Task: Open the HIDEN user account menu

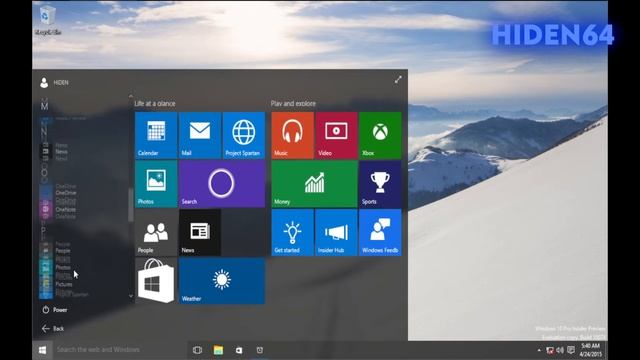Action: click(x=54, y=82)
